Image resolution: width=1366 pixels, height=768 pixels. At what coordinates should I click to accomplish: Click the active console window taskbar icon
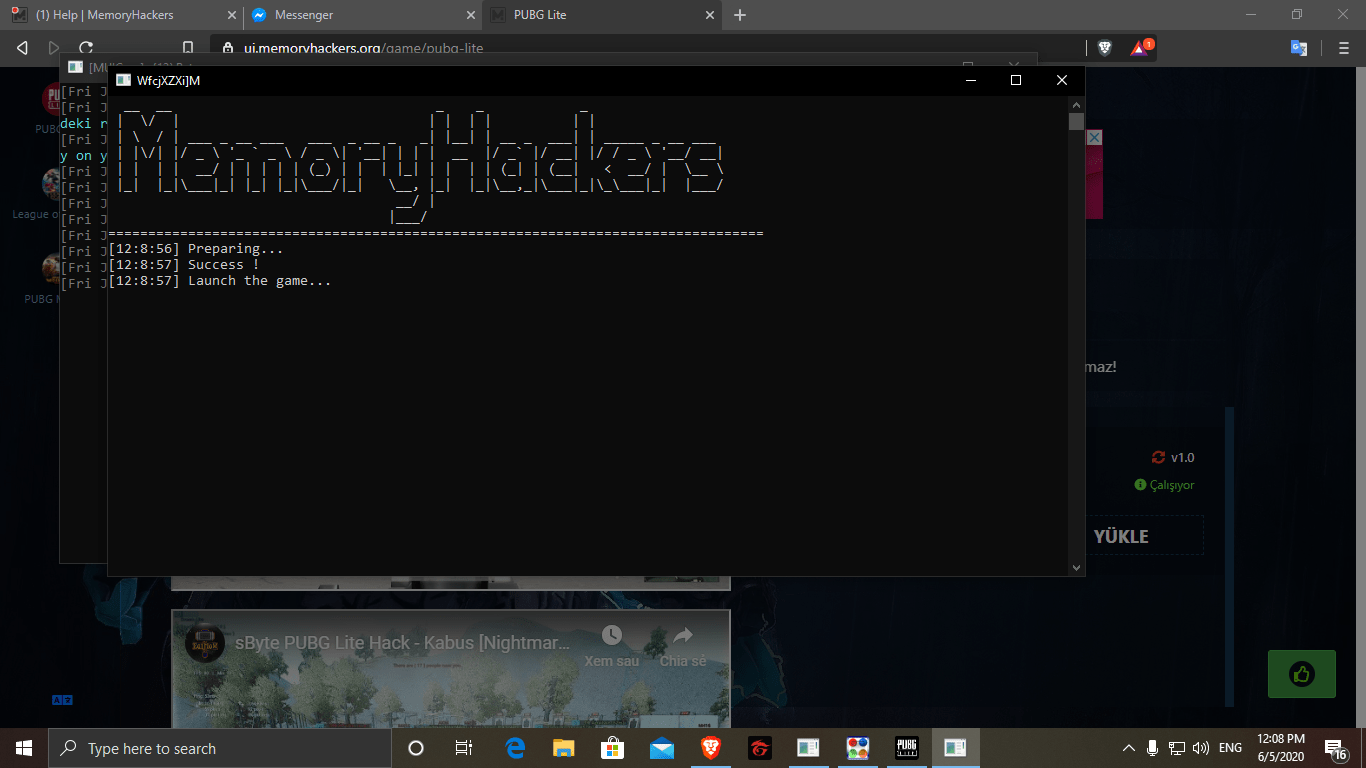956,748
